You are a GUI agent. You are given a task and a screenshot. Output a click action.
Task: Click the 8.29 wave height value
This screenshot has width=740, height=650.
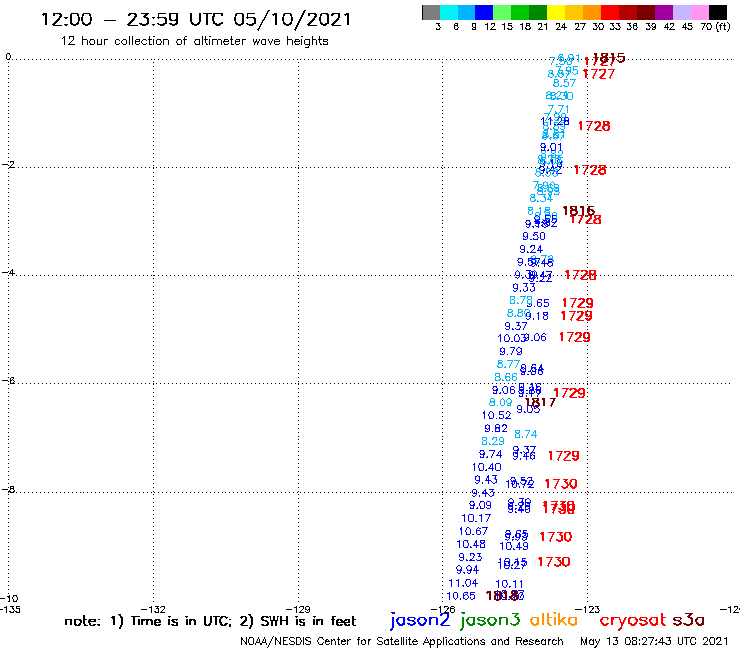tap(493, 441)
